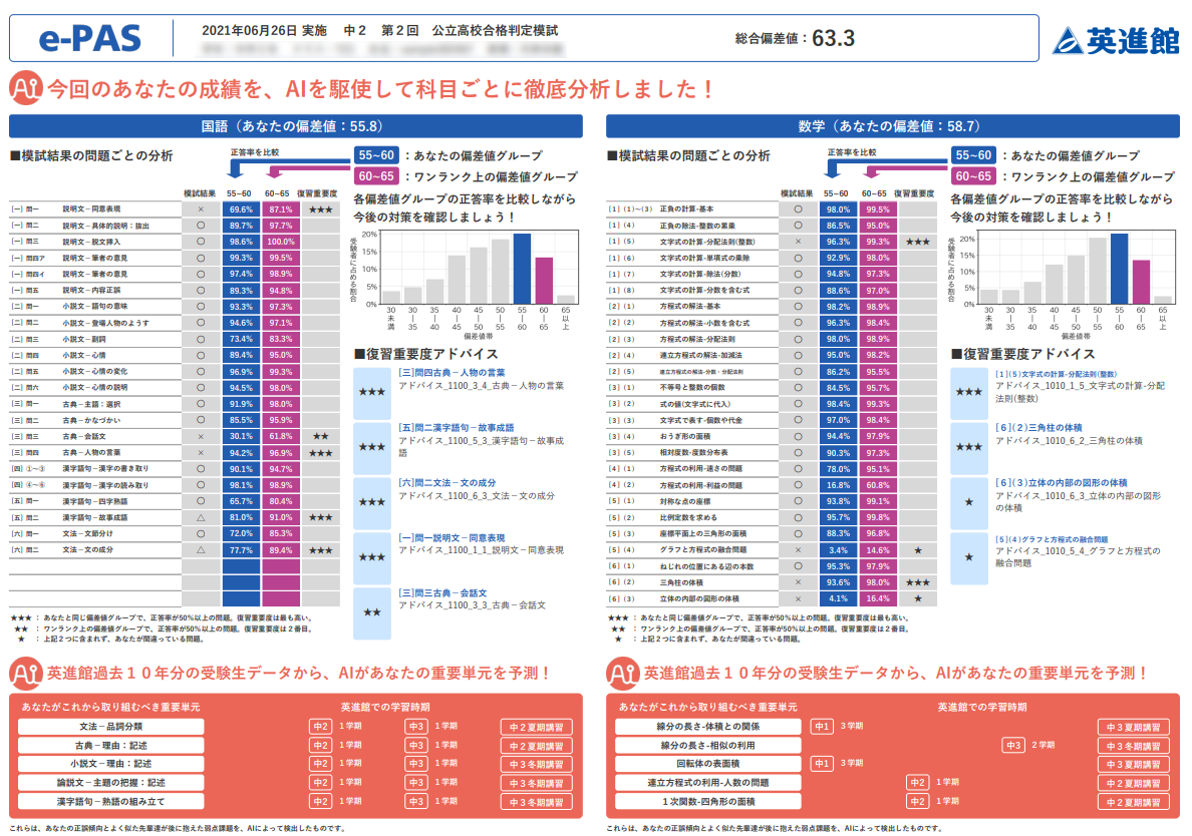Collapse the あなたがこれから取り組むべき重要単元 panel
1192x836 pixels.
(x=110, y=706)
